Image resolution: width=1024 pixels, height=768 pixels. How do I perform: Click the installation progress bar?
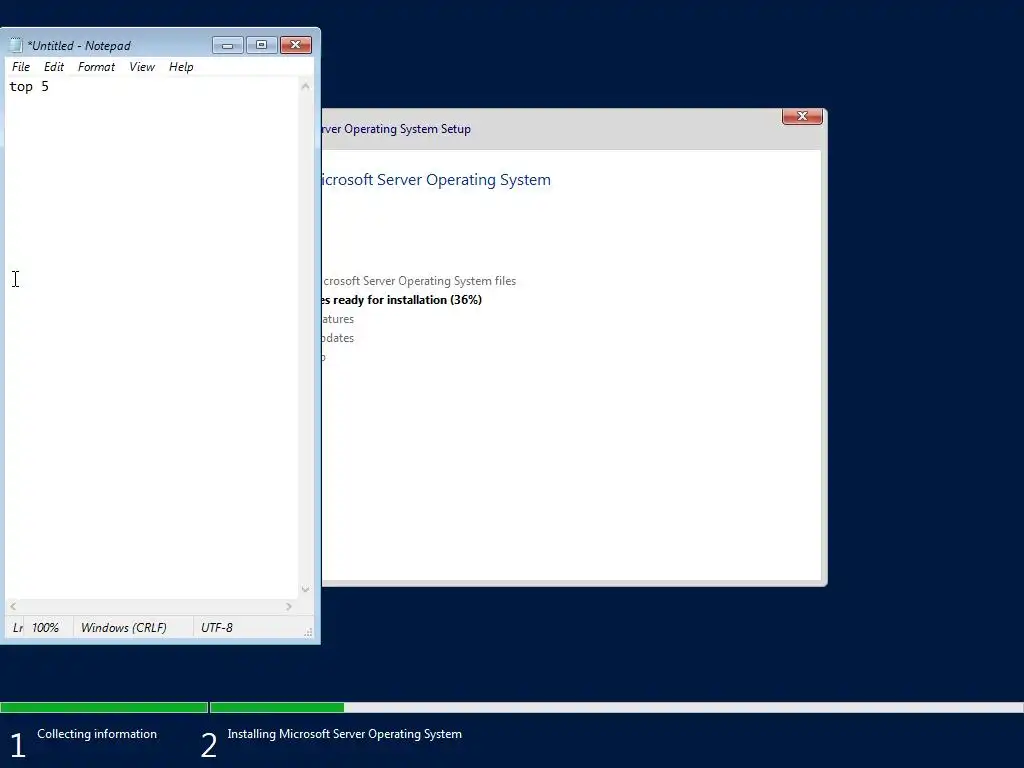(616, 707)
